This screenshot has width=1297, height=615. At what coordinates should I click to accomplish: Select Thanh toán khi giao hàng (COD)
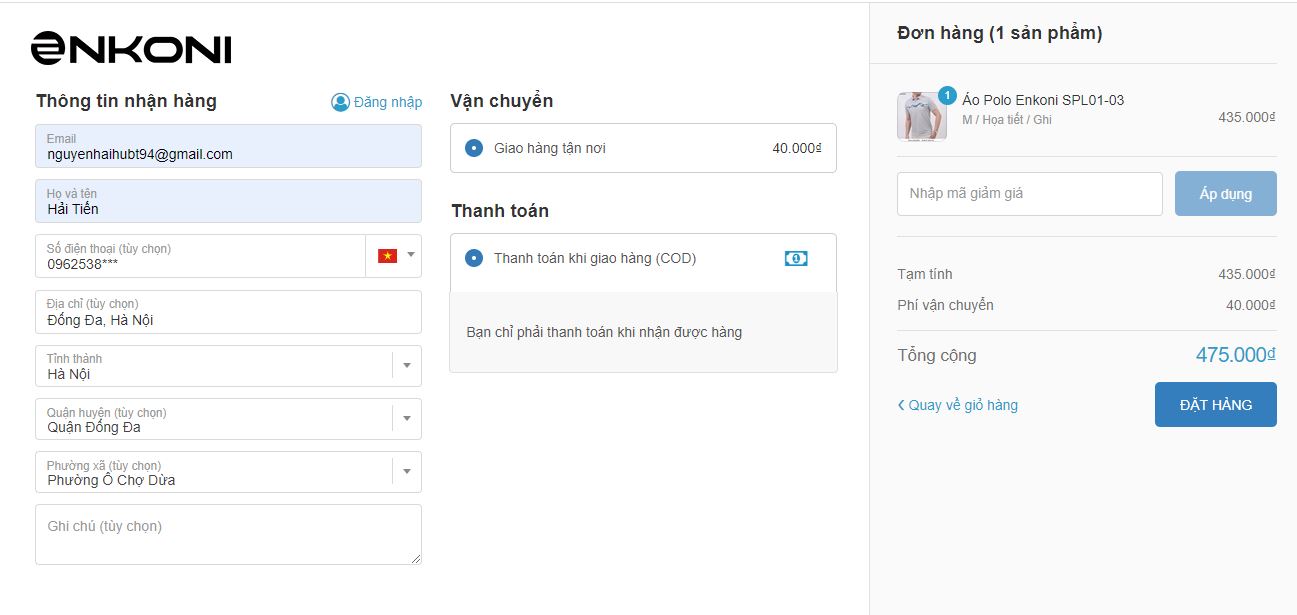point(474,258)
